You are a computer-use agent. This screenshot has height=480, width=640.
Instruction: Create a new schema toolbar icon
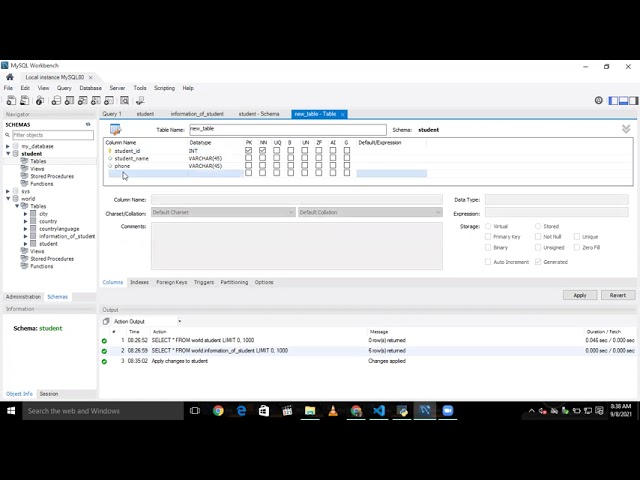tap(56, 100)
